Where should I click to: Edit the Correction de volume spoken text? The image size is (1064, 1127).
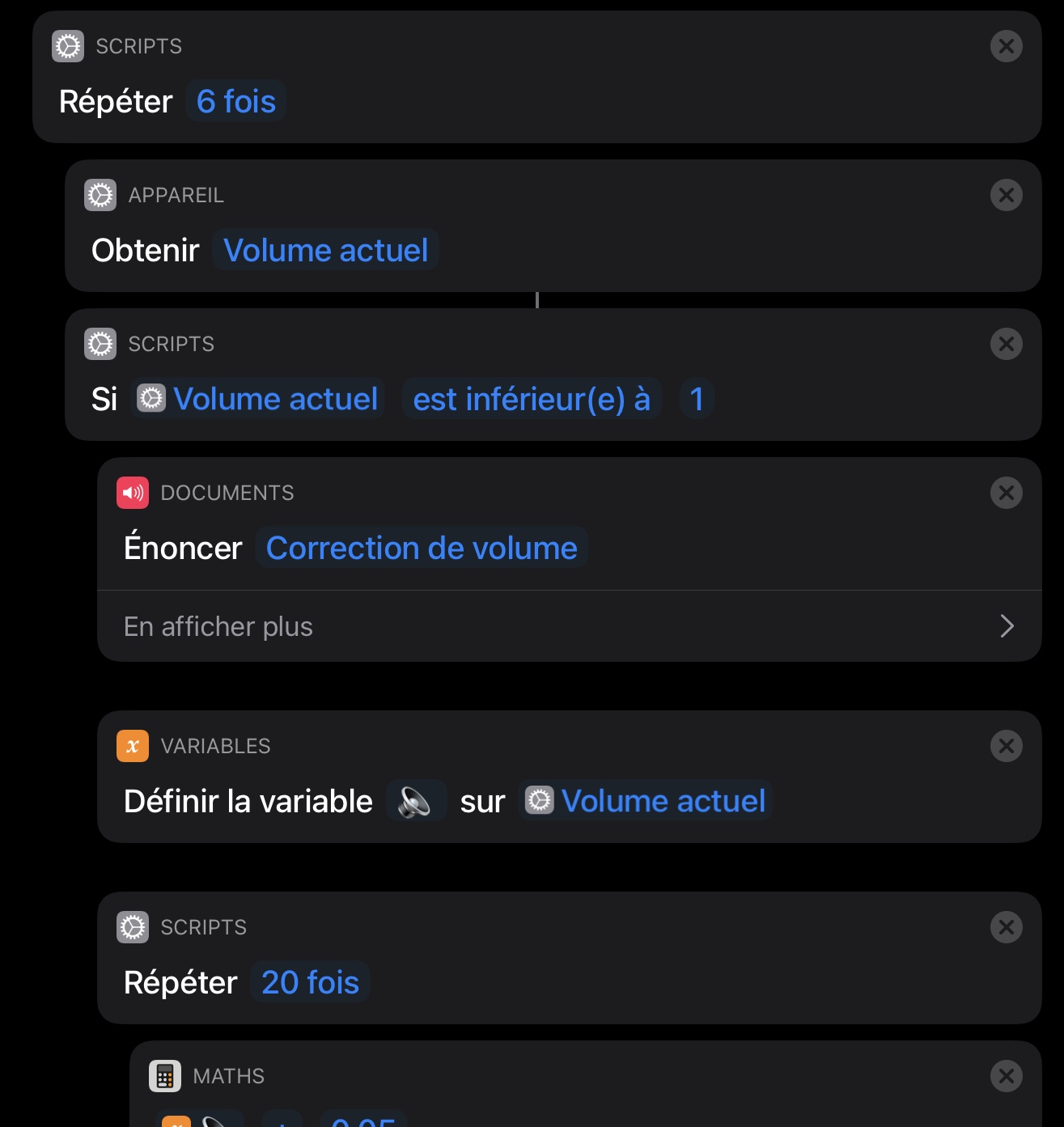coord(422,549)
